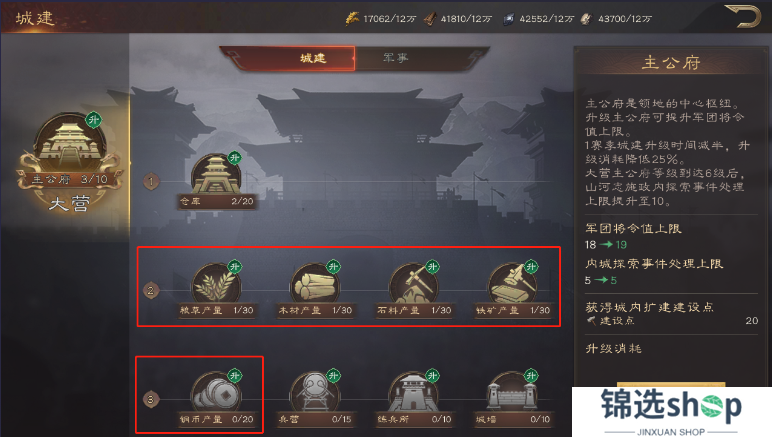Click the 建设点 construction points hammer icon
The height and width of the screenshot is (437, 772).
click(x=592, y=321)
